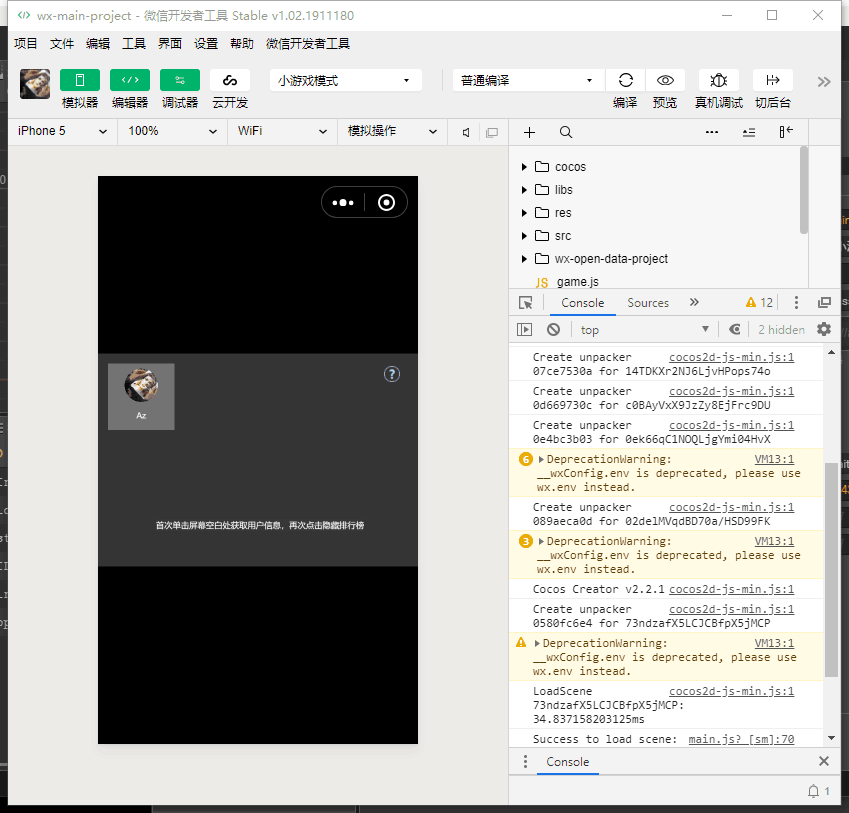The image size is (849, 813).
Task: Open the WiFi network dropdown
Action: click(x=282, y=132)
